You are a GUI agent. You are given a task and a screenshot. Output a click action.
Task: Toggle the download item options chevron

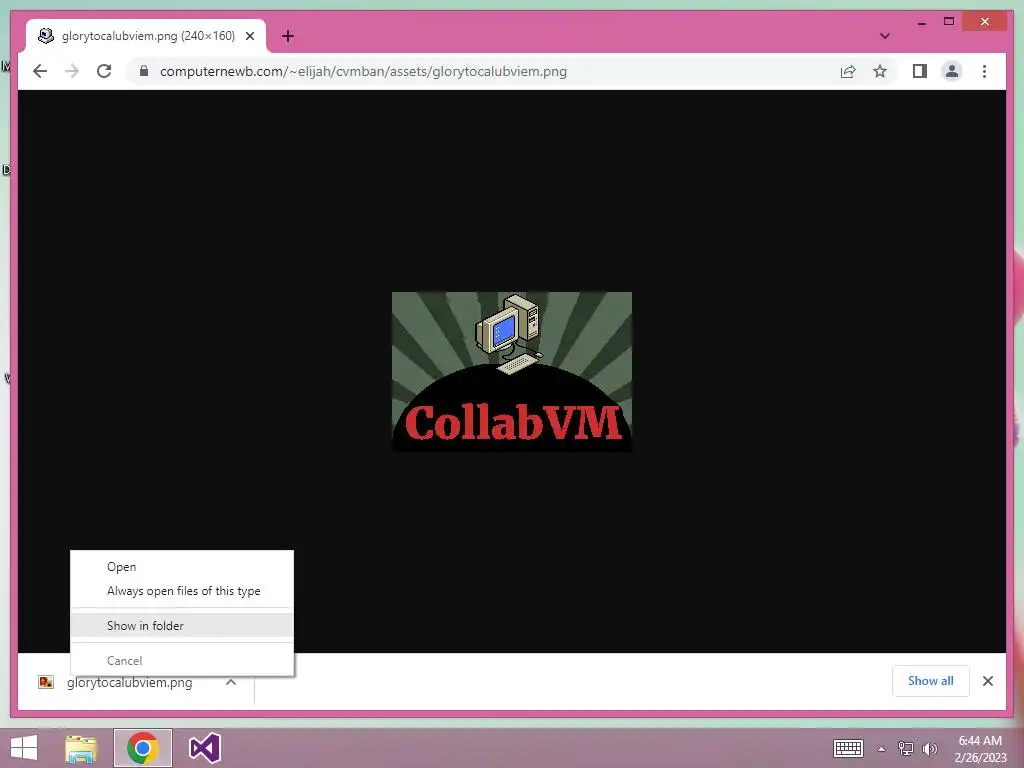click(231, 682)
